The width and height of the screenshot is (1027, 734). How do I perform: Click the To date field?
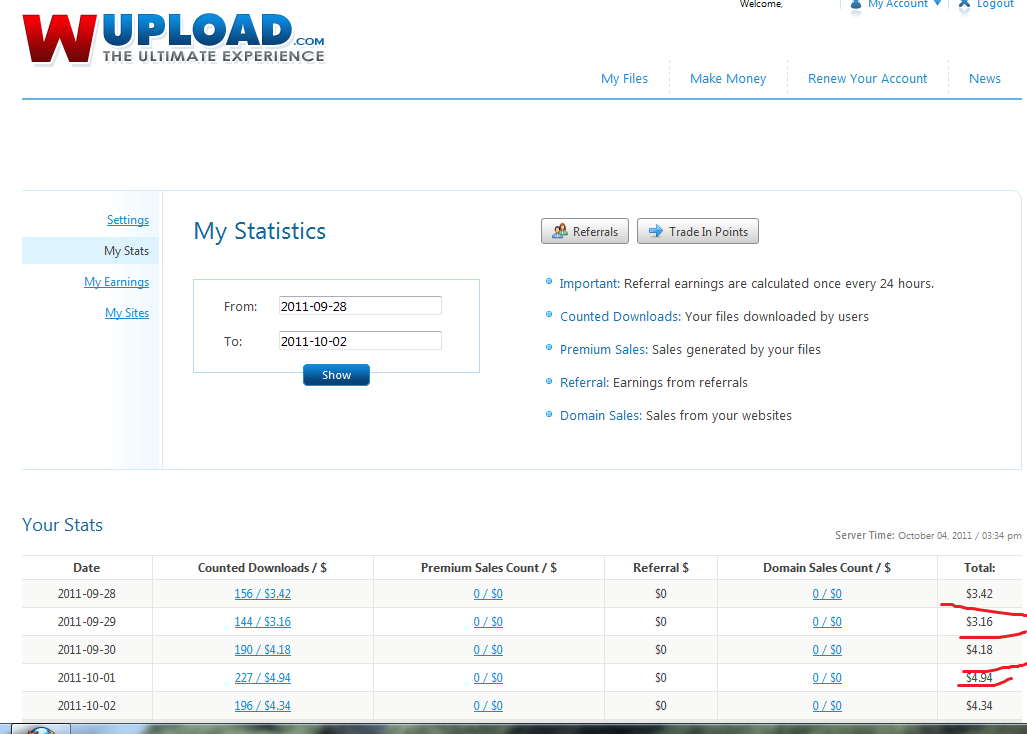click(360, 340)
